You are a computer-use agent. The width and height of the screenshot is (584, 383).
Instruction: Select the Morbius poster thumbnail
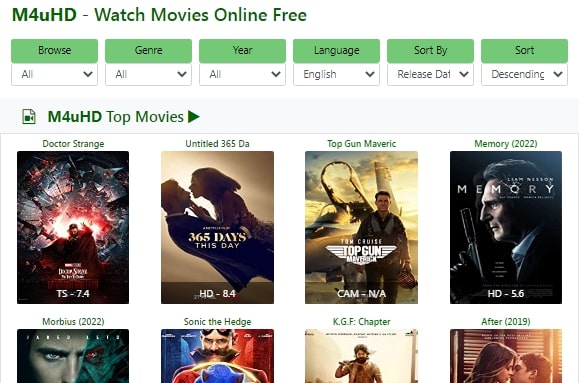click(73, 356)
